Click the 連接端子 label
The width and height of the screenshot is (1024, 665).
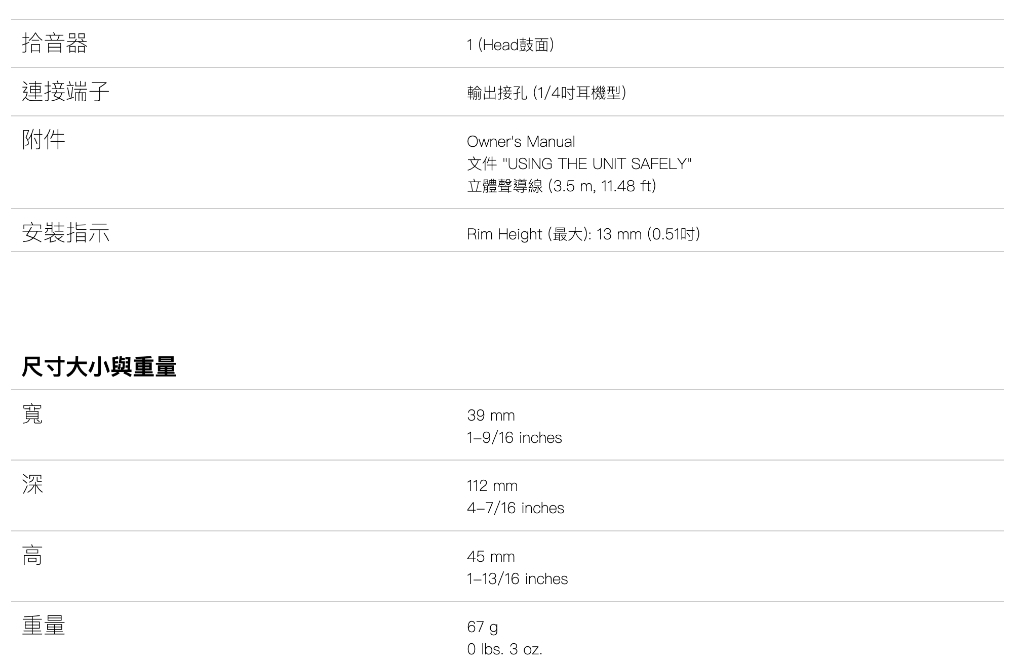tap(65, 91)
